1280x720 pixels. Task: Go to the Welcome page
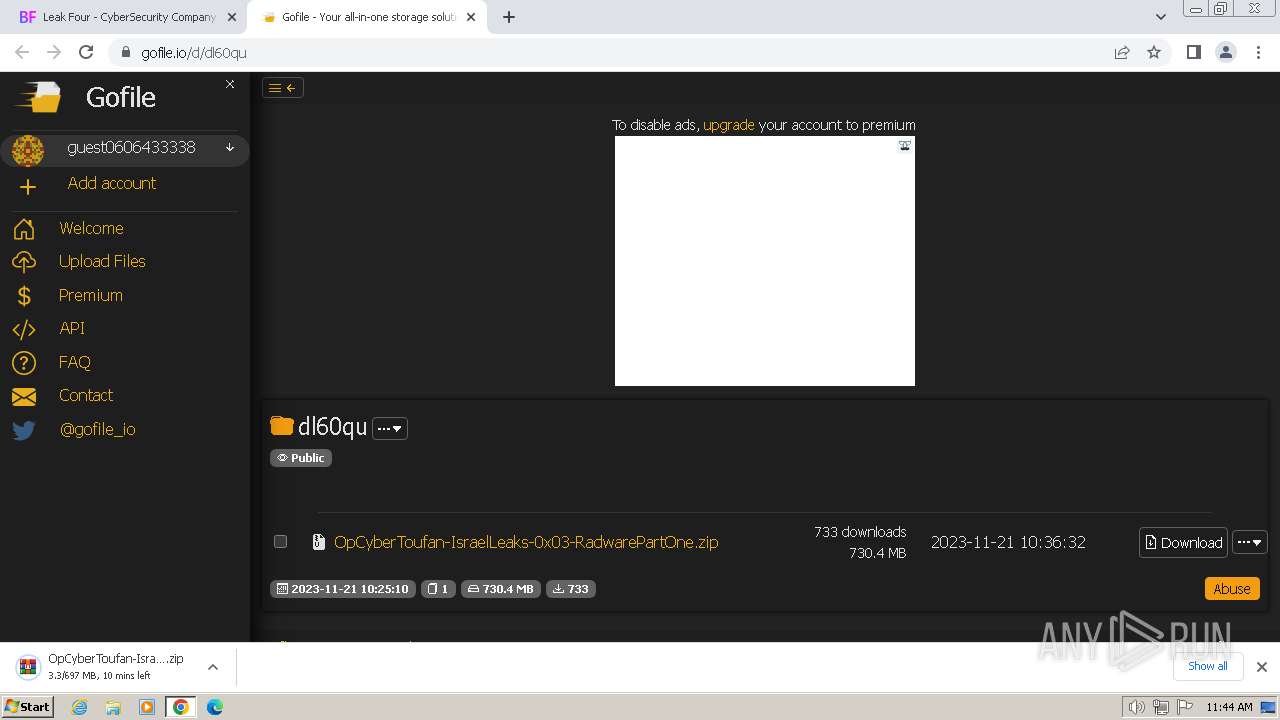[x=91, y=228]
